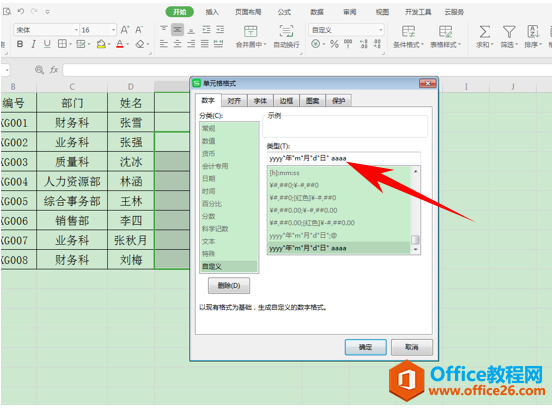552x408 pixels.
Task: Open the 对齐 tab in the dialog
Action: click(234, 101)
